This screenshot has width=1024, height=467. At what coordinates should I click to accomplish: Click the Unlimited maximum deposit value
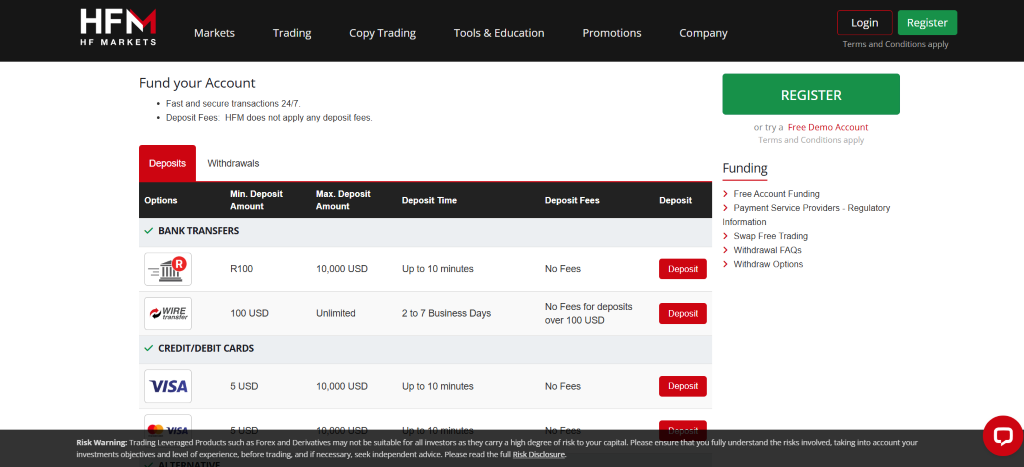336,314
